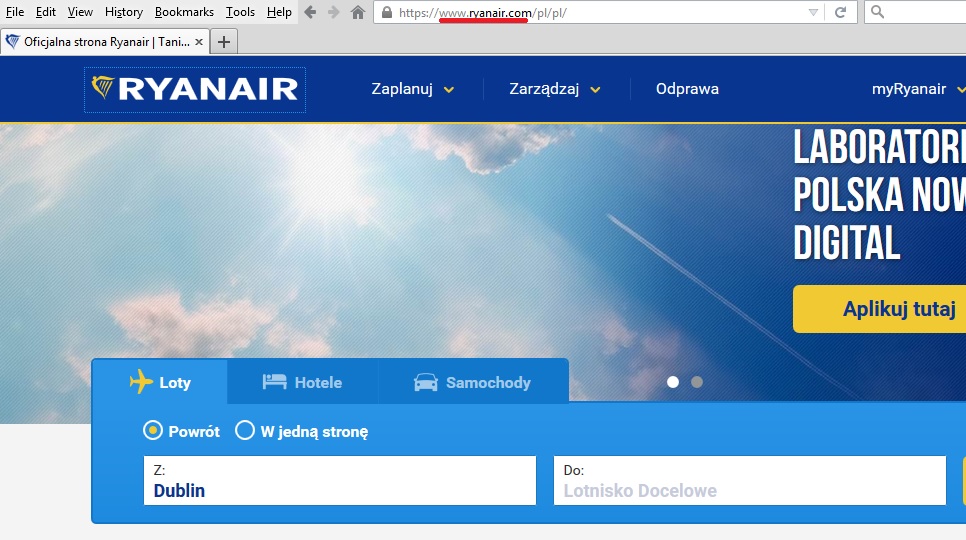Screen dimensions: 966x540
Task: Open the View menu
Action: pyautogui.click(x=80, y=12)
